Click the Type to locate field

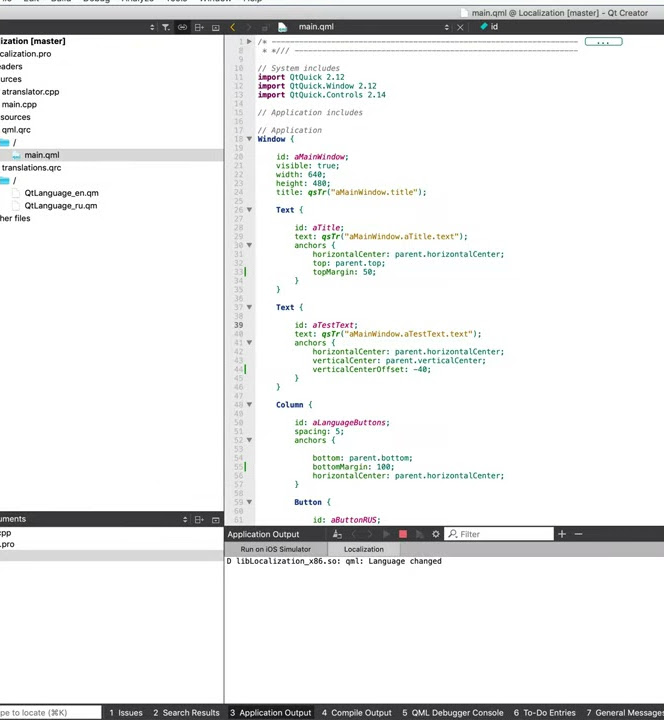51,713
